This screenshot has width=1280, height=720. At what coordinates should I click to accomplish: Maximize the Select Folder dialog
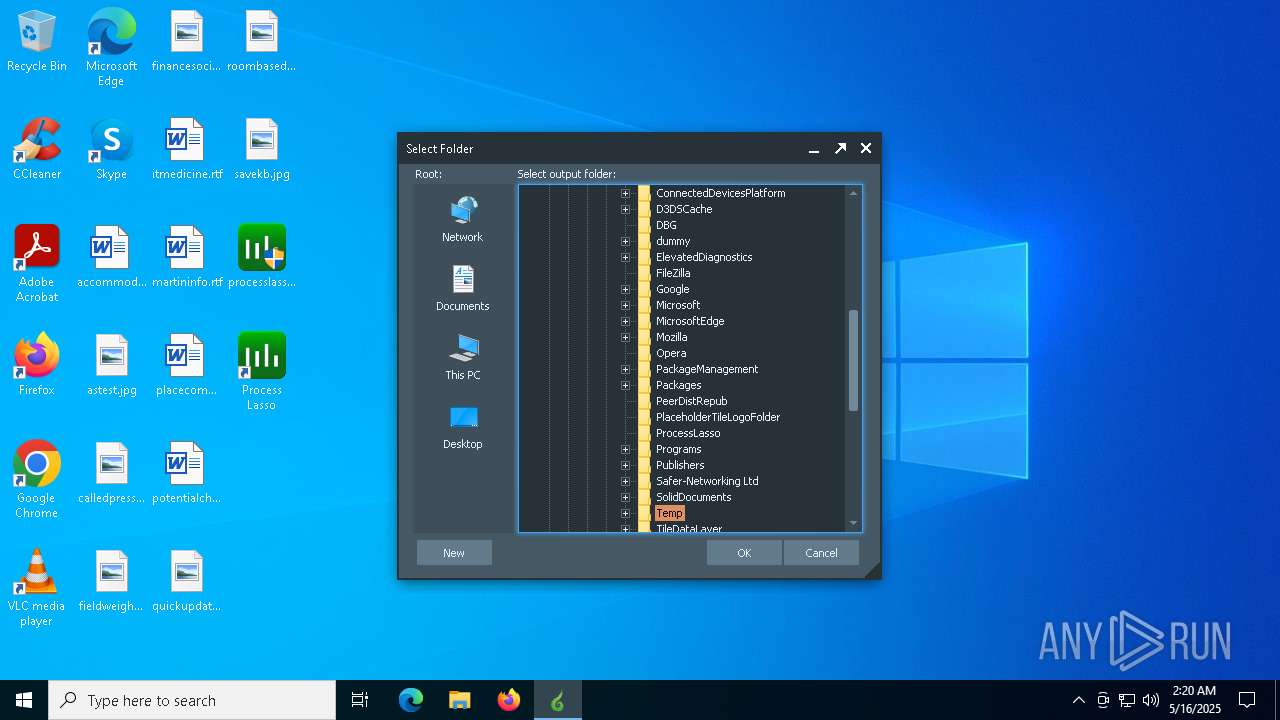point(840,148)
